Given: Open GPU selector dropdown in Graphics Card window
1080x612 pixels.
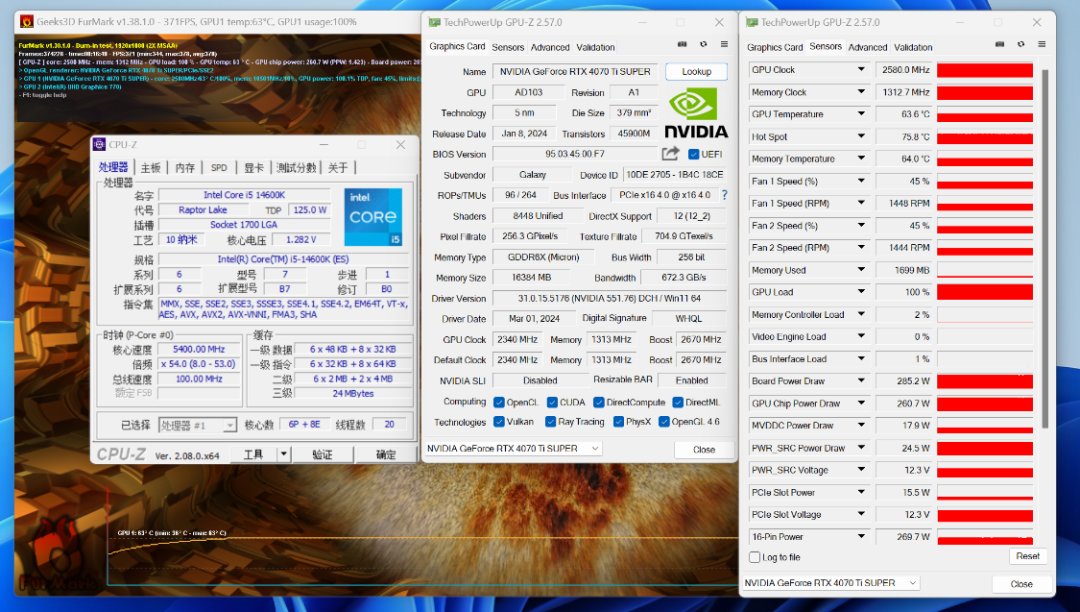Looking at the screenshot, I should 513,448.
